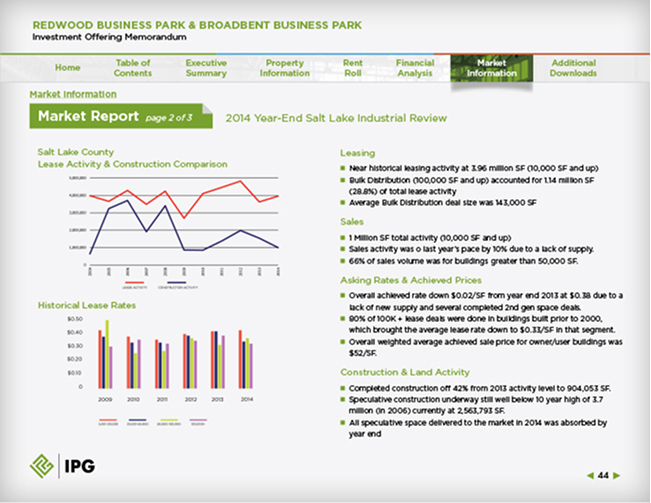Click the Market Information breadcrumb link

click(73, 94)
